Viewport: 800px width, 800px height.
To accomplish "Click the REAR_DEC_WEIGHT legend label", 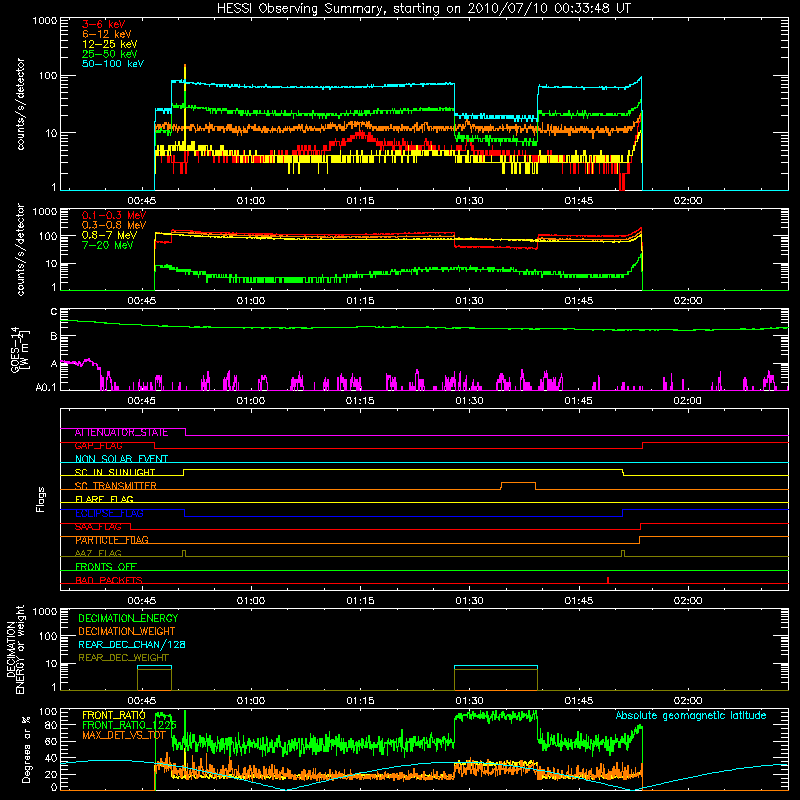I will click(123, 658).
